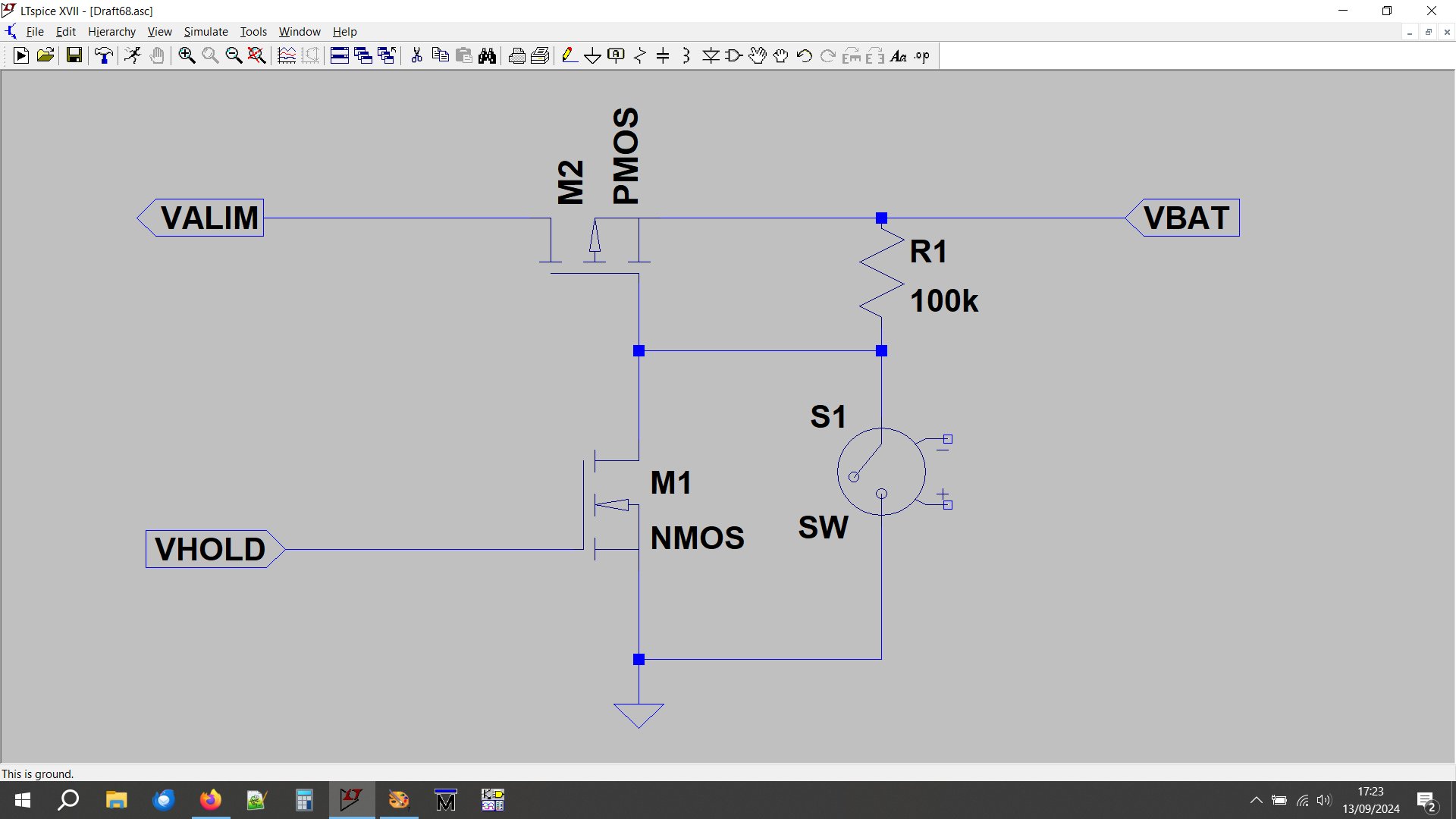Show hidden system tray icons chevron

(1256, 800)
